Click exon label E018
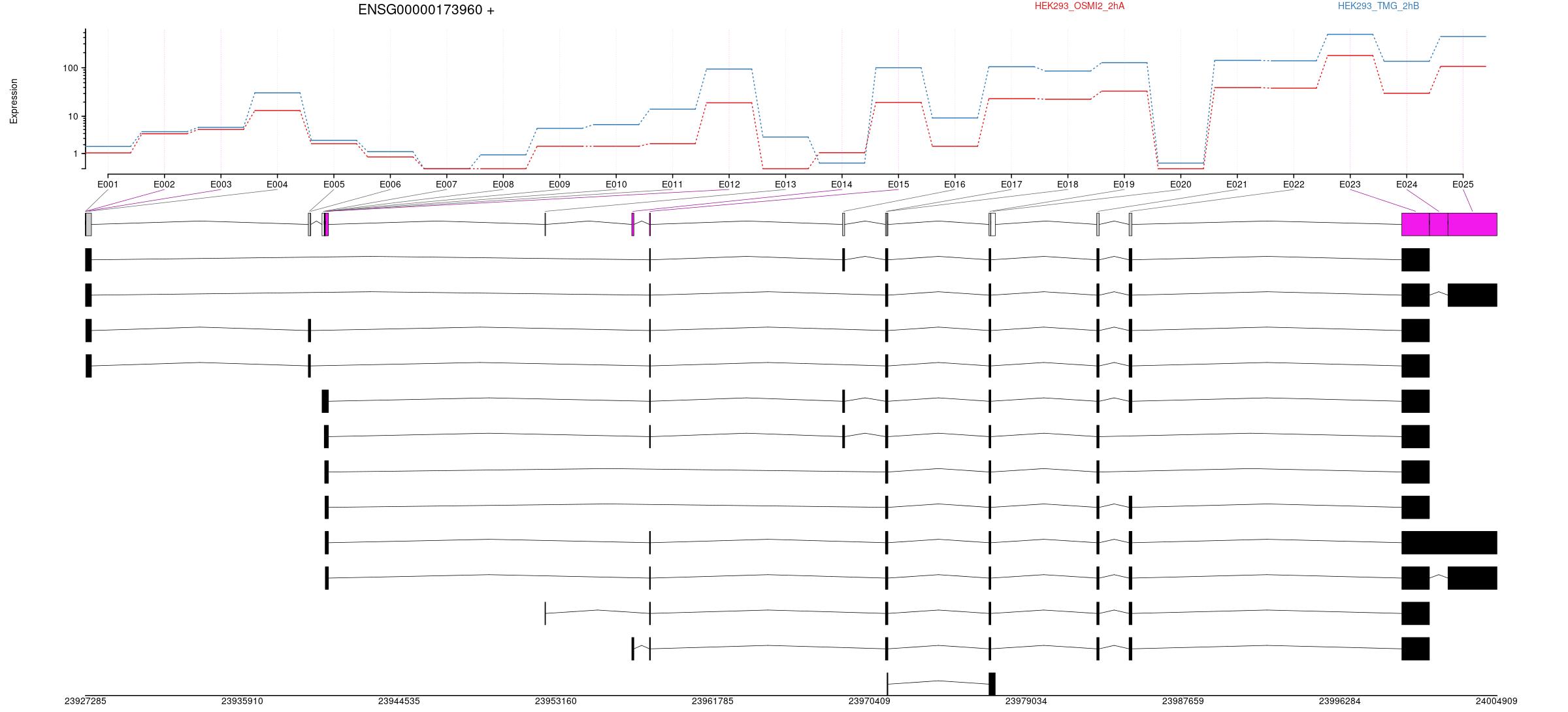The height and width of the screenshot is (712, 1568). pos(1068,184)
